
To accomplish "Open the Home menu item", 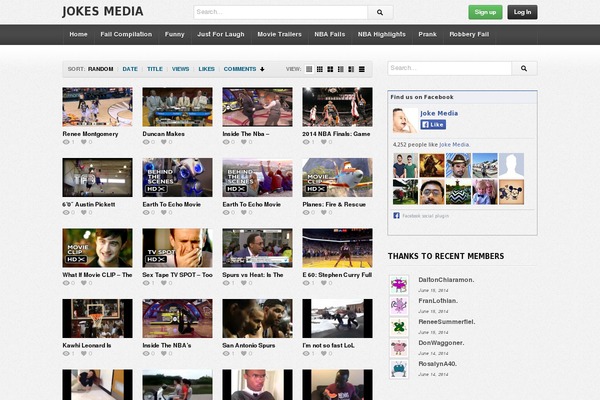I will (78, 34).
